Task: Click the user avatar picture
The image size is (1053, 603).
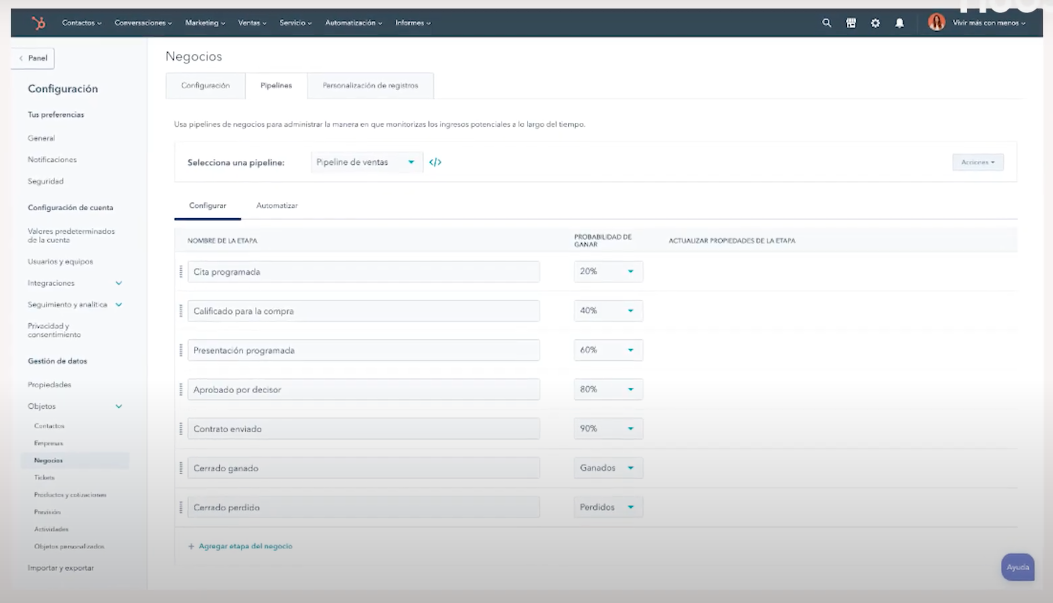Action: [936, 22]
